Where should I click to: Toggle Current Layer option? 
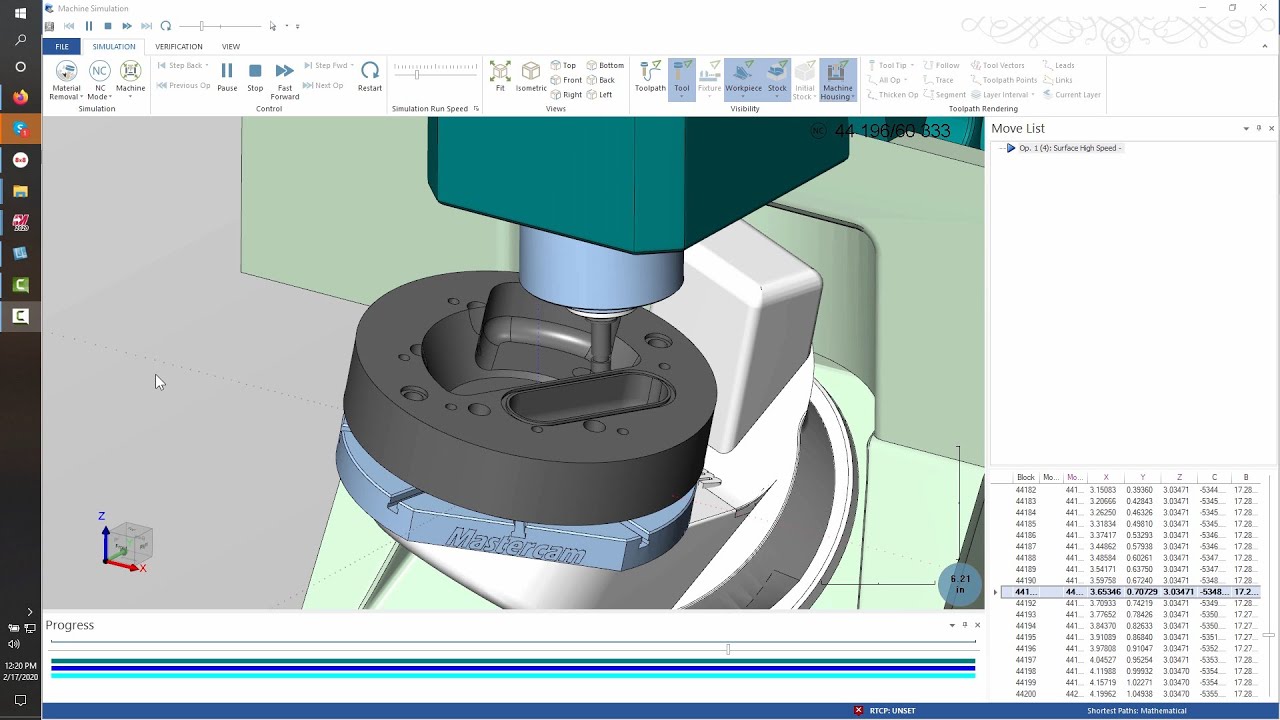click(x=1071, y=95)
